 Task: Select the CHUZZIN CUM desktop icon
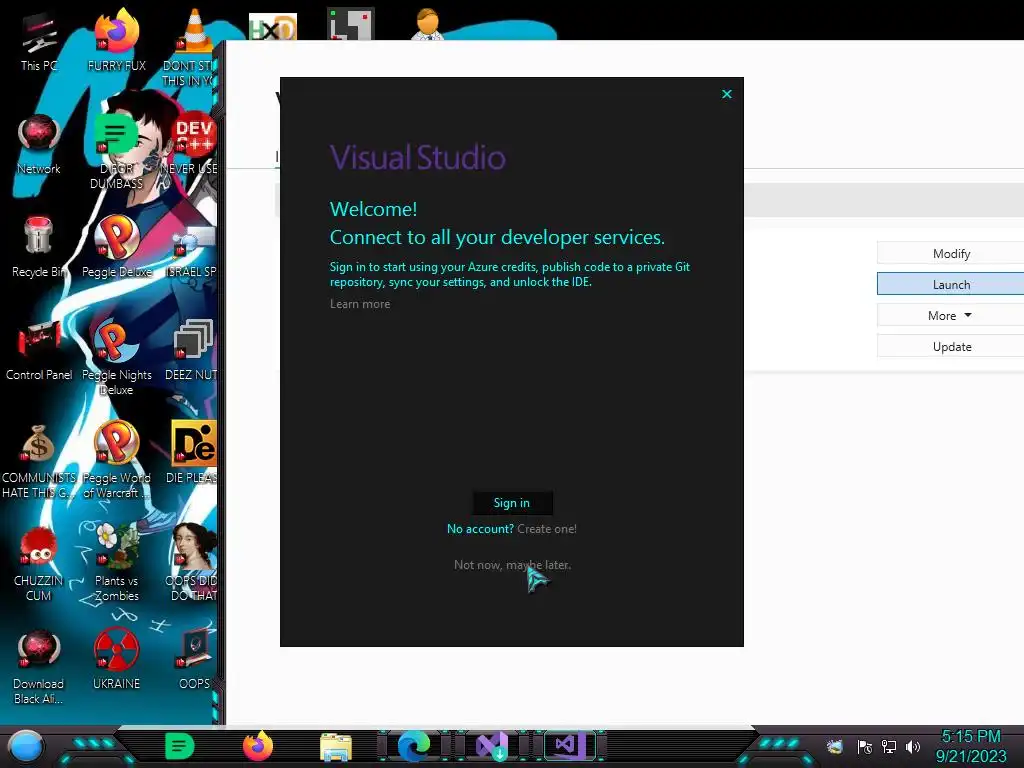pos(39,563)
